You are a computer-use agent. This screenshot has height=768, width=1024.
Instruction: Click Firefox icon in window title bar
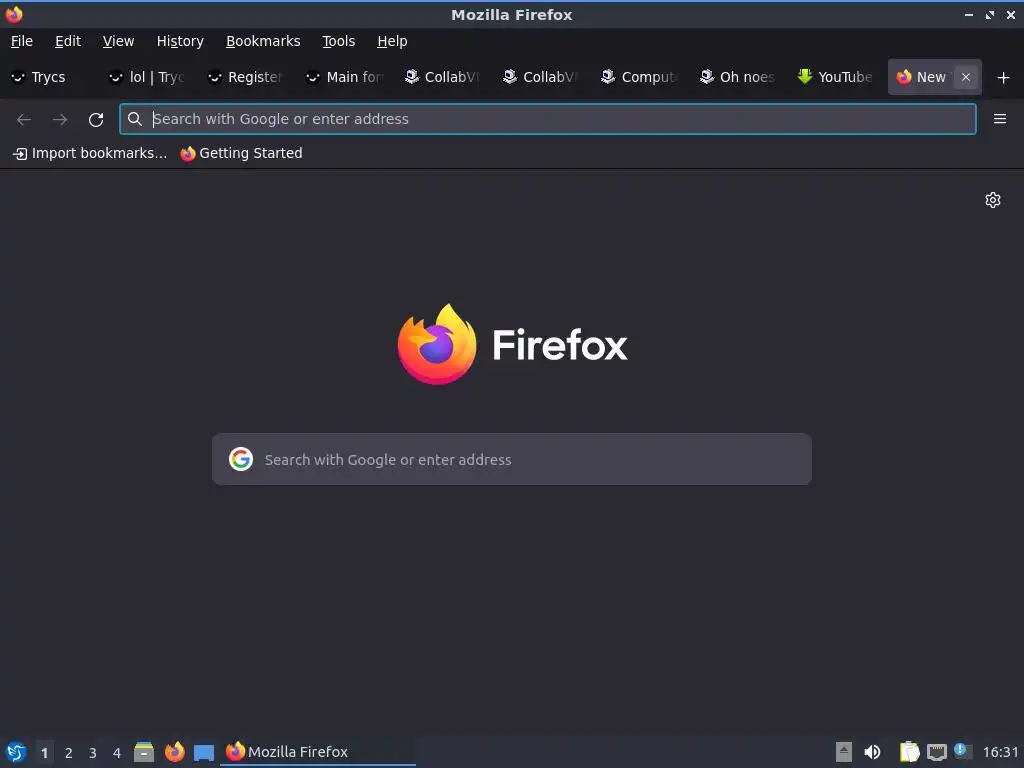[x=14, y=14]
